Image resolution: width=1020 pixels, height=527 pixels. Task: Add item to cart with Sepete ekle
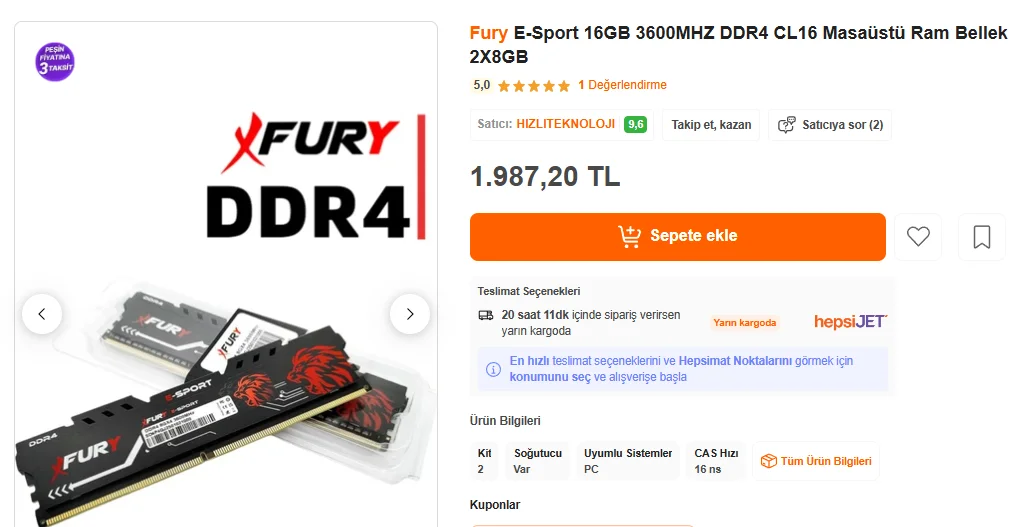click(x=678, y=237)
